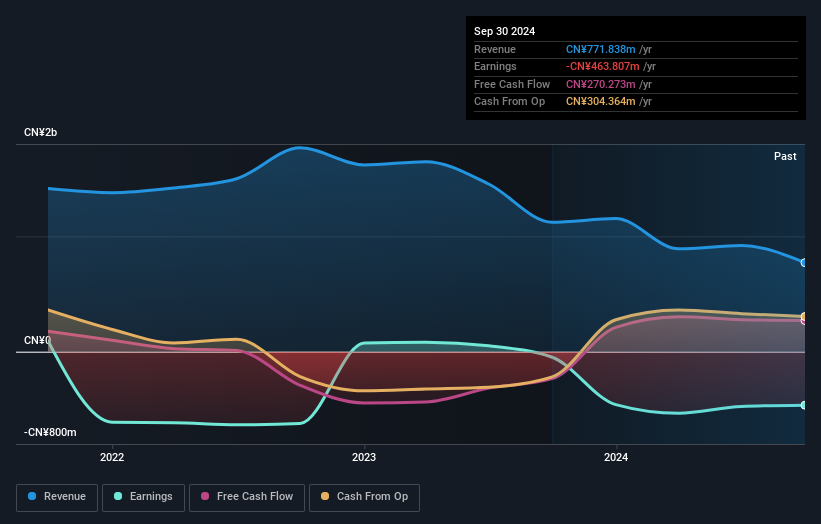Click the Cash From Op endpoint marker on the orange line
This screenshot has width=821, height=524.
click(804, 316)
